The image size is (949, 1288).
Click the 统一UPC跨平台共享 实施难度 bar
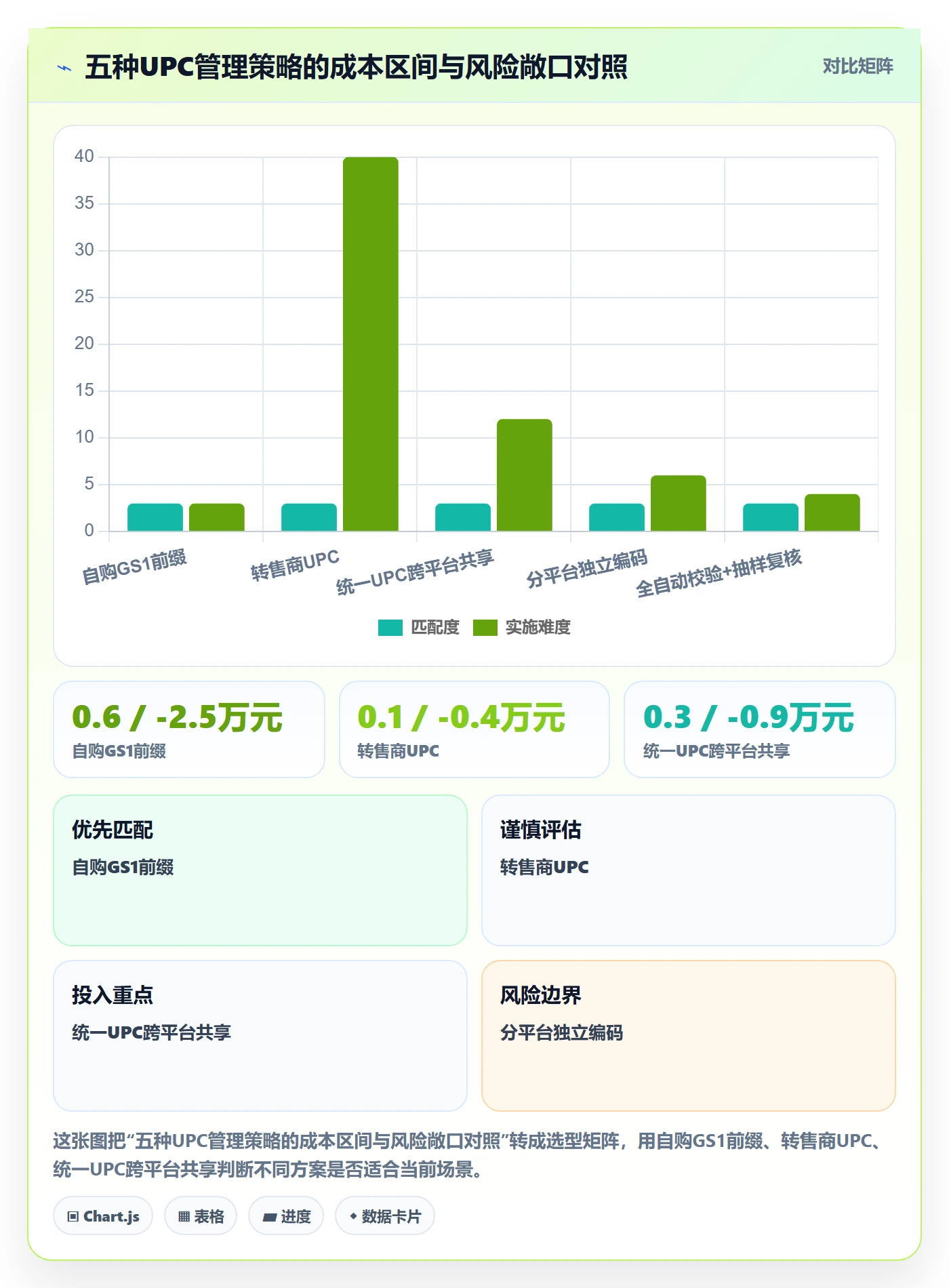pos(525,475)
